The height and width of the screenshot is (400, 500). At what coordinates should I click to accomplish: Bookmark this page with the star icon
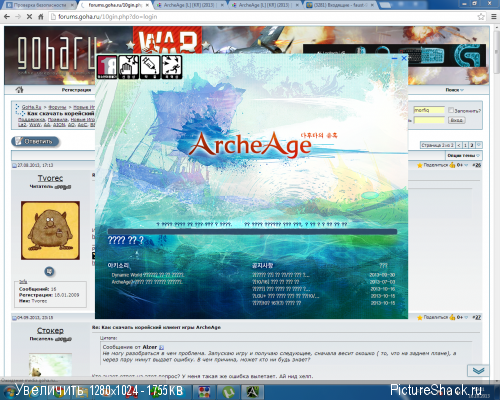(481, 16)
